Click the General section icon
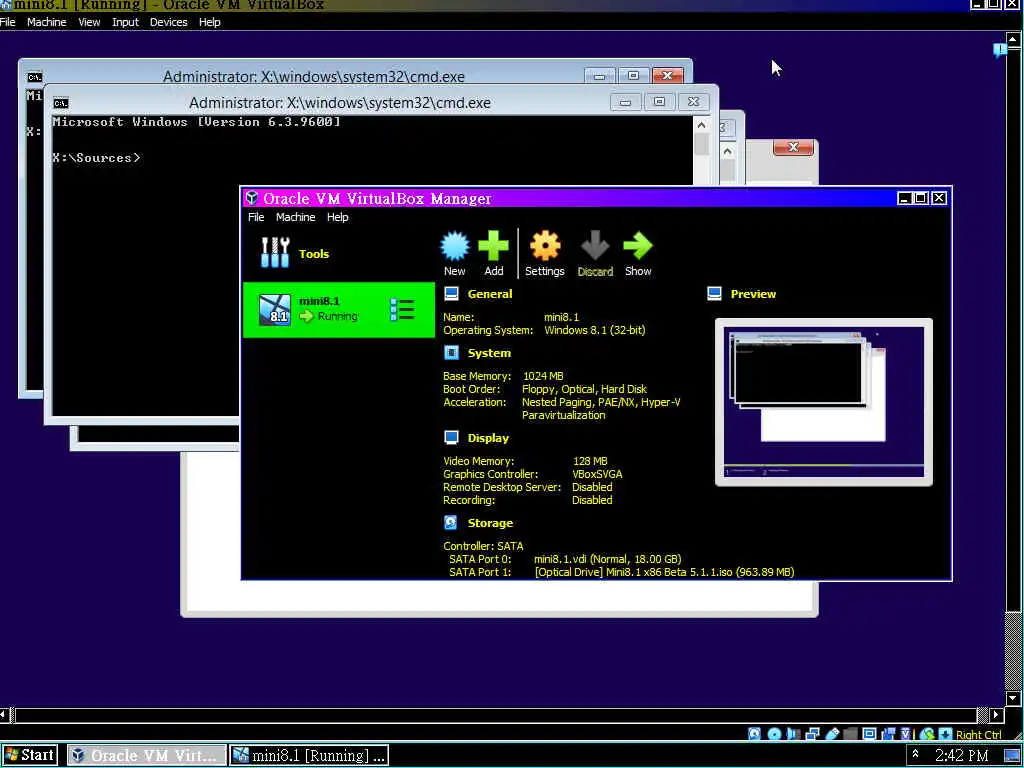 tap(451, 294)
